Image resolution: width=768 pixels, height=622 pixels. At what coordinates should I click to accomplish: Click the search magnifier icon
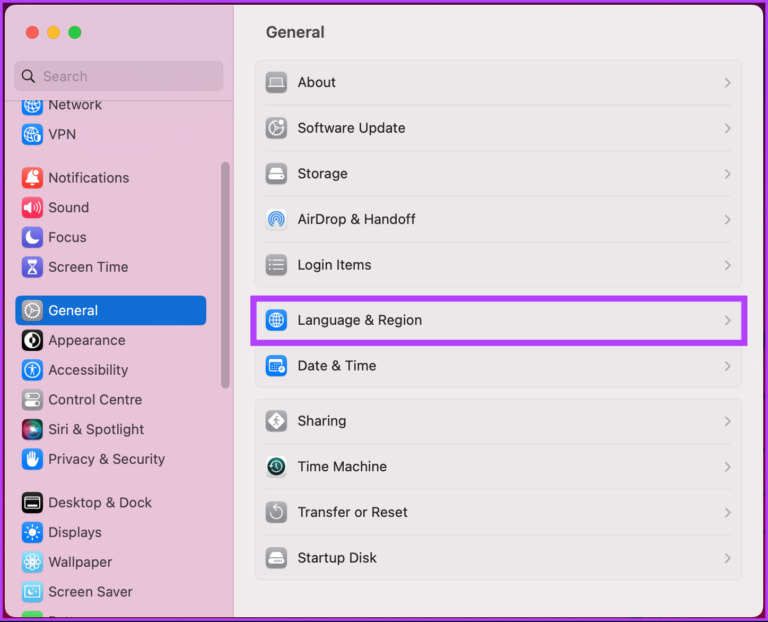pyautogui.click(x=28, y=76)
